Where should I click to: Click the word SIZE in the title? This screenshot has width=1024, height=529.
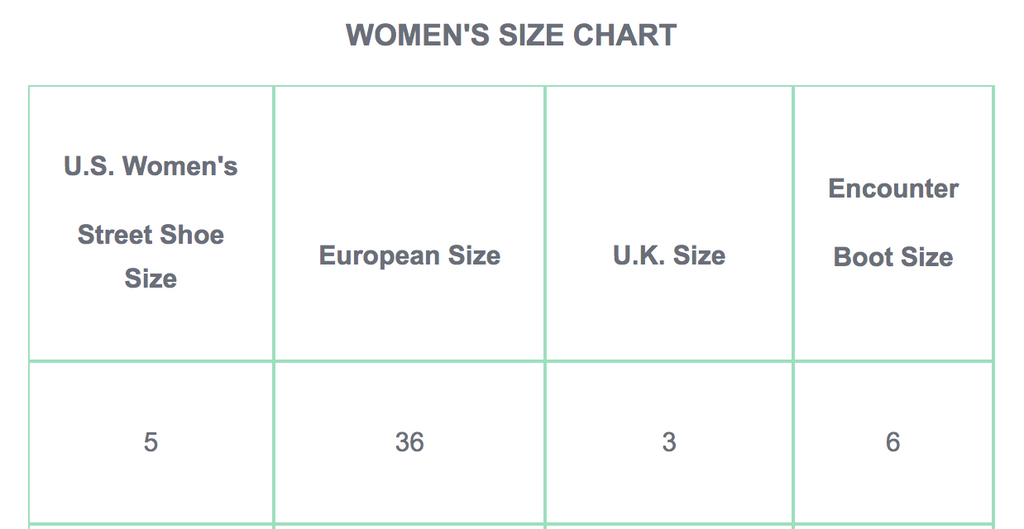point(532,35)
